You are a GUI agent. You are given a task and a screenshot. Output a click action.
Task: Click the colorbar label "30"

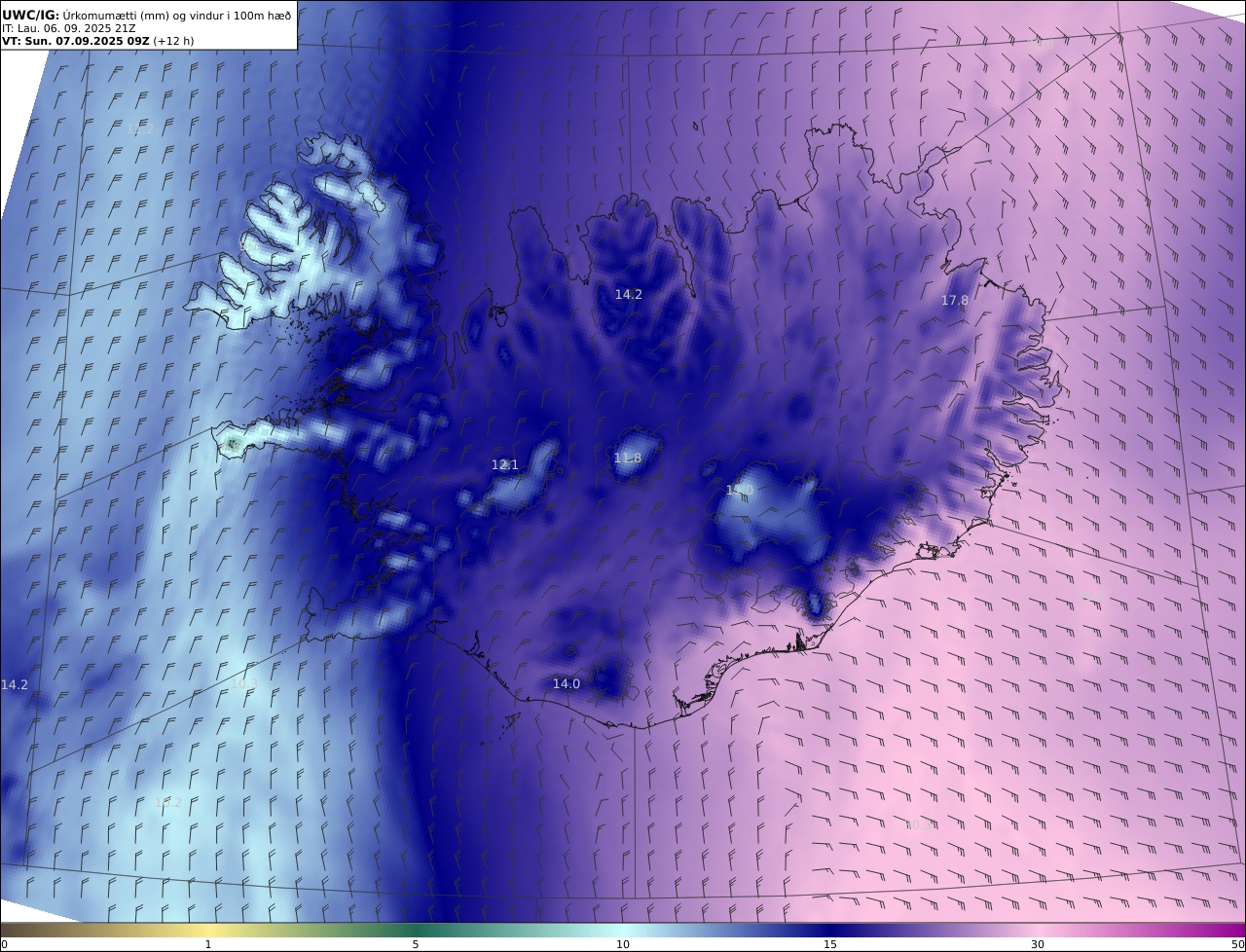[1038, 944]
